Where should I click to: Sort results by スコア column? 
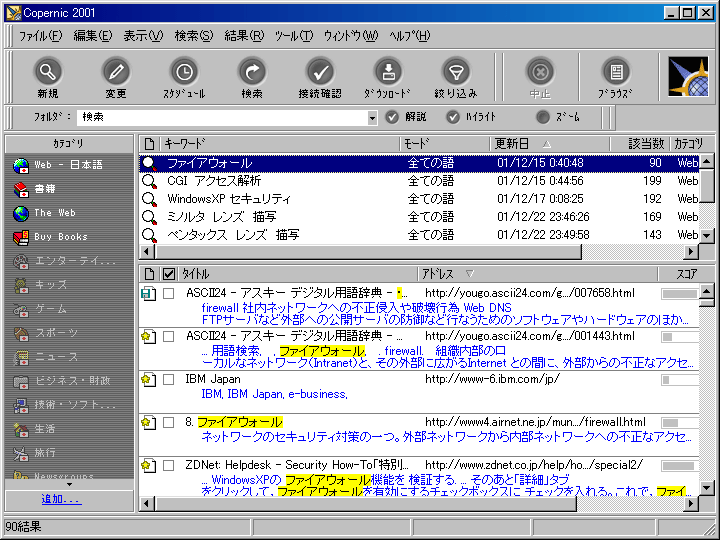click(686, 274)
